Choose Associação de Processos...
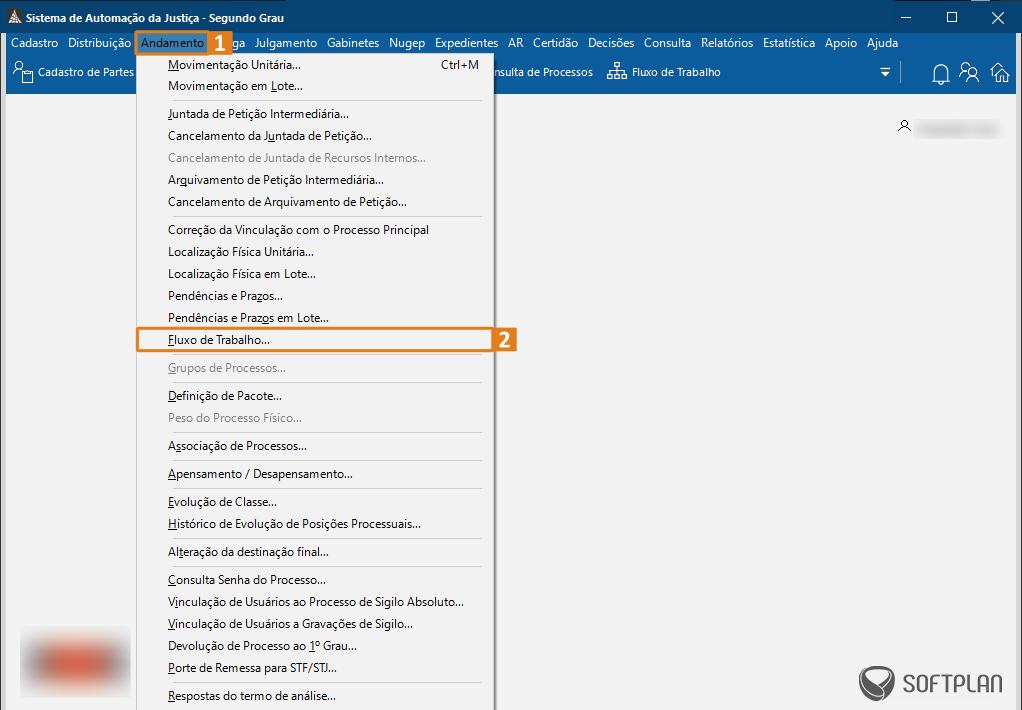Image resolution: width=1022 pixels, height=710 pixels. click(x=237, y=446)
